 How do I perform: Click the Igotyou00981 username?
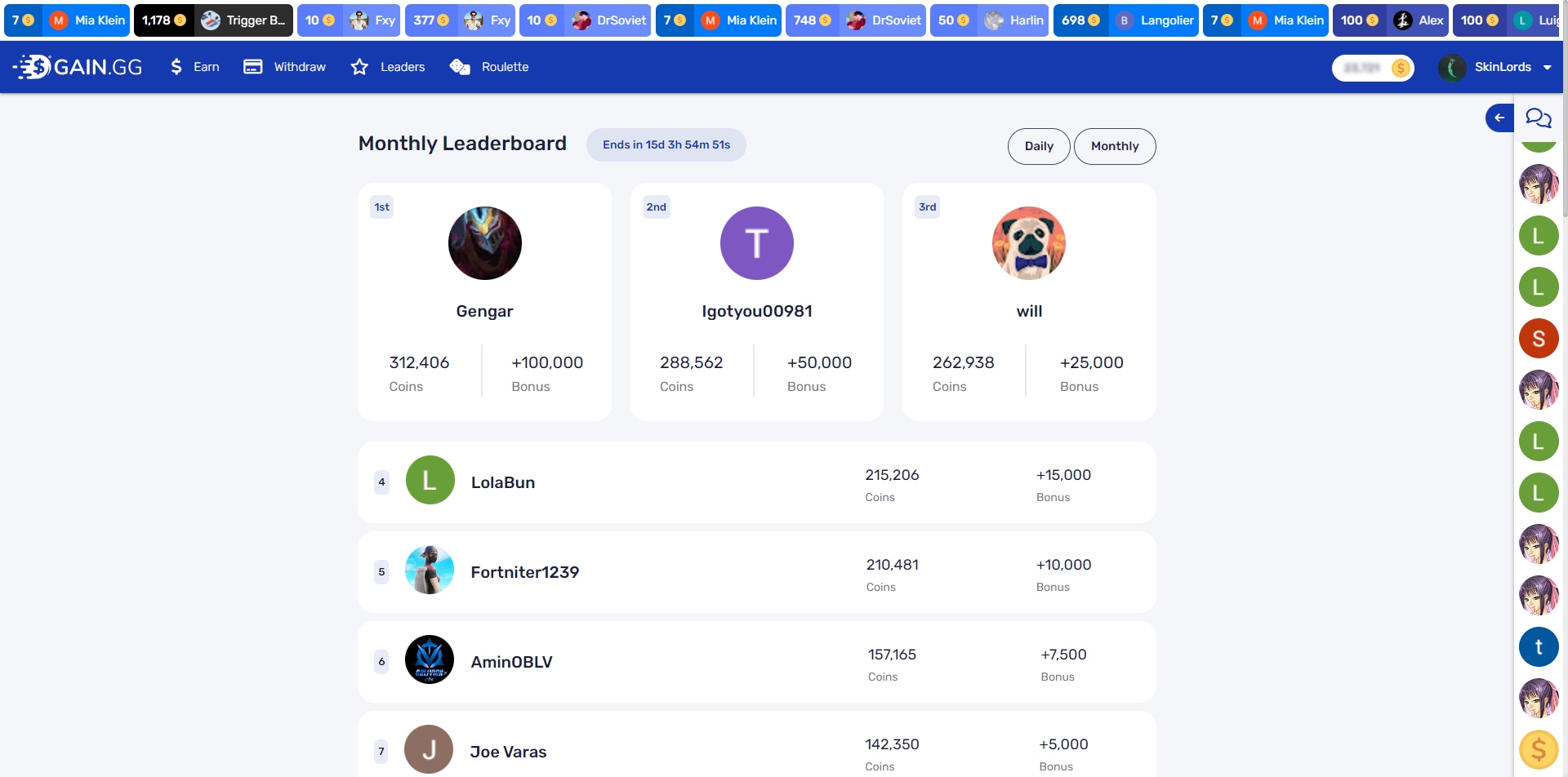757,311
